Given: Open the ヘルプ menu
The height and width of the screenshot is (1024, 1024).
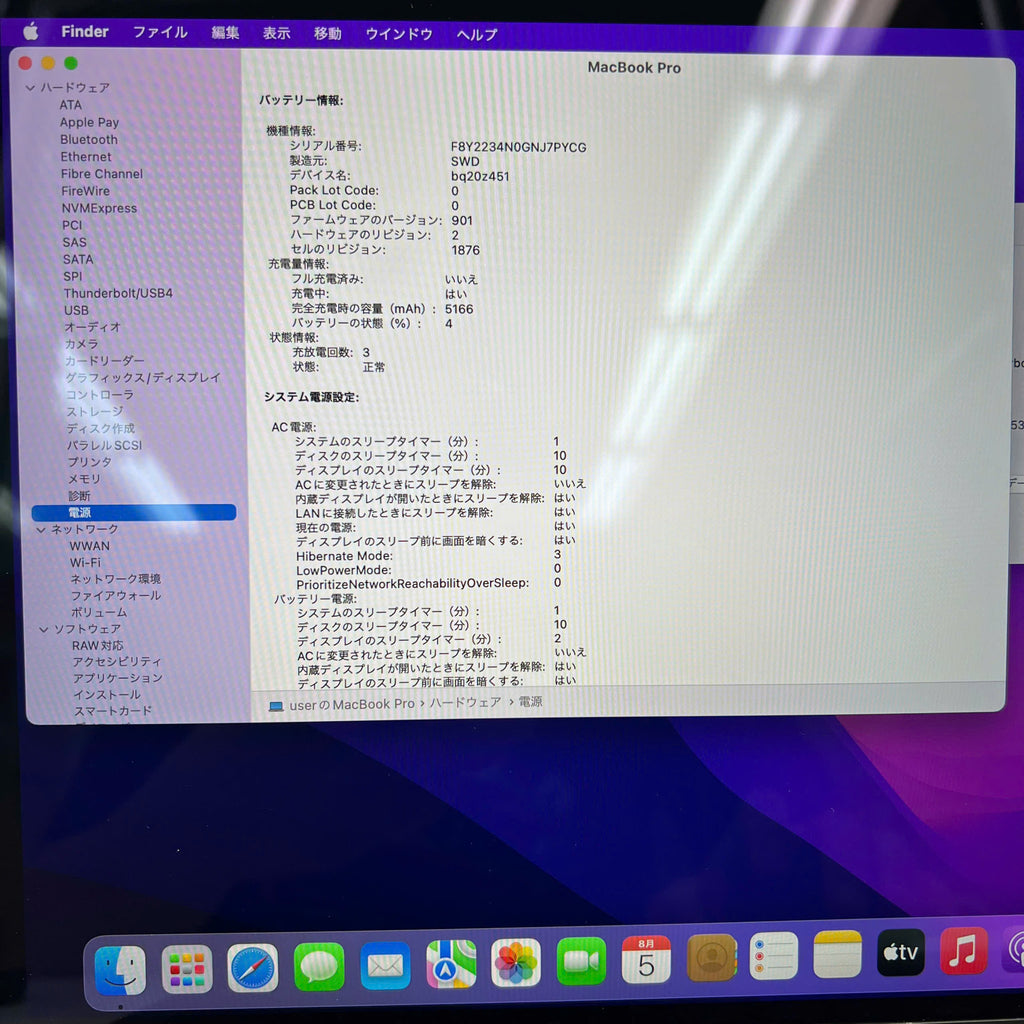Looking at the screenshot, I should pos(477,35).
